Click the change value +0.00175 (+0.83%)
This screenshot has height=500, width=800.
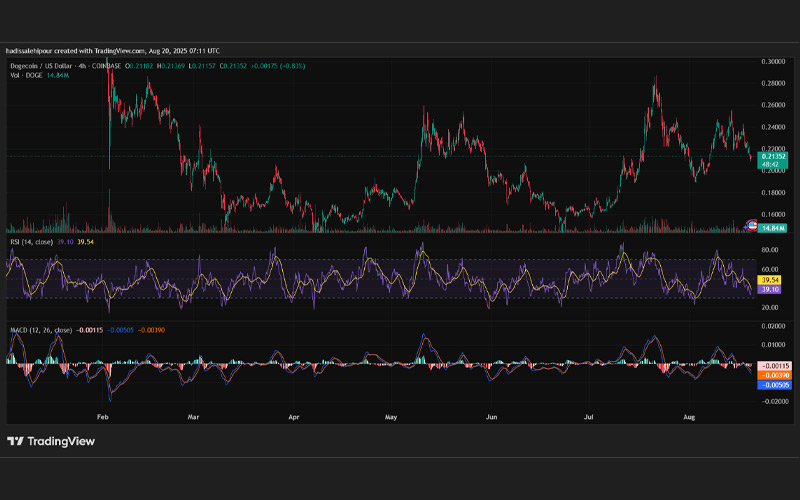(278, 66)
